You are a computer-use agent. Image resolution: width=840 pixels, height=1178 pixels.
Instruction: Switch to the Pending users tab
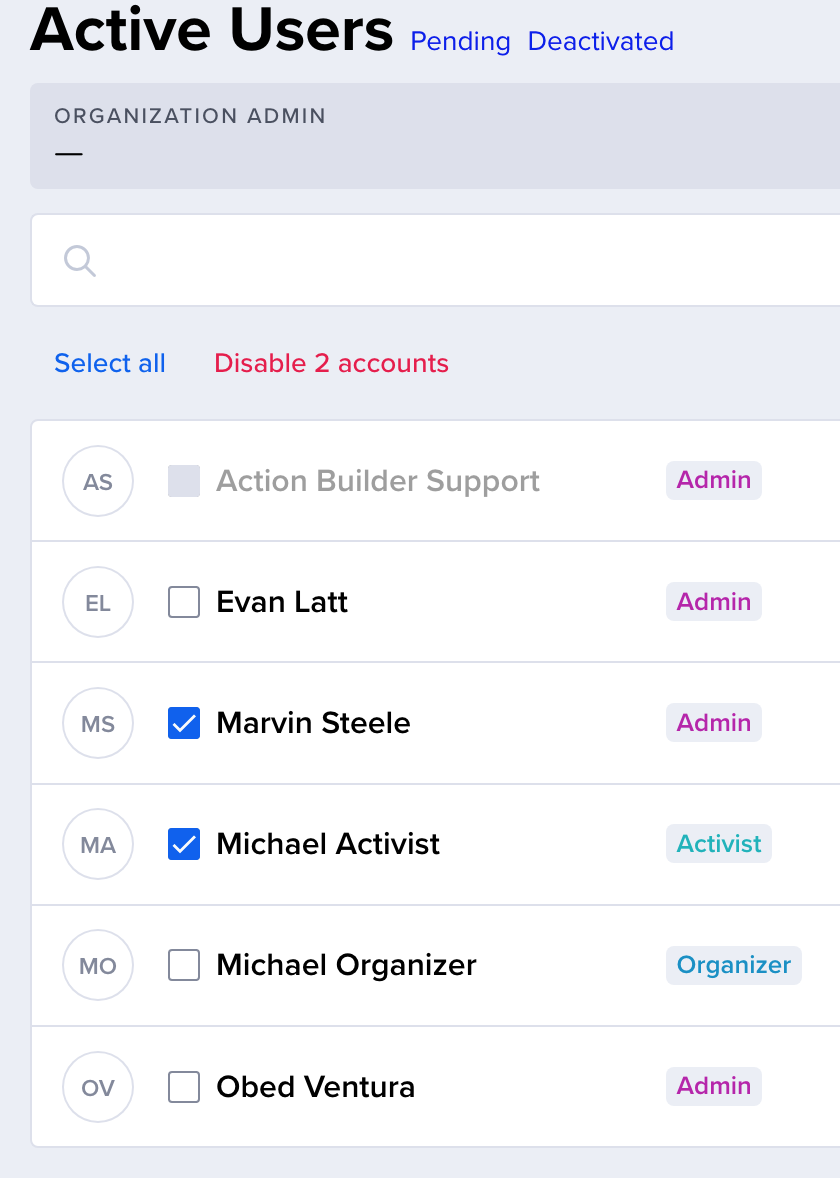(x=461, y=41)
